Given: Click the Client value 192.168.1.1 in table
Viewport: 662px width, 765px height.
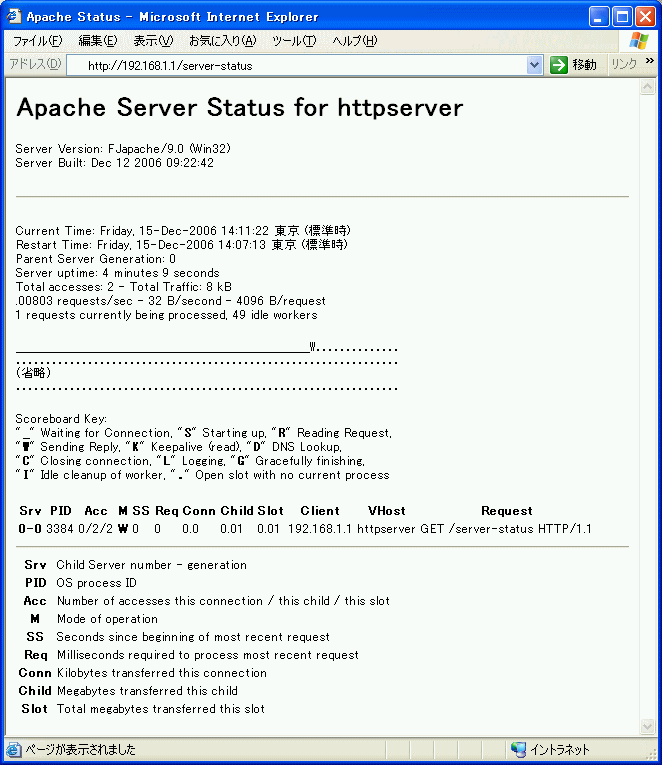Looking at the screenshot, I should 320,529.
